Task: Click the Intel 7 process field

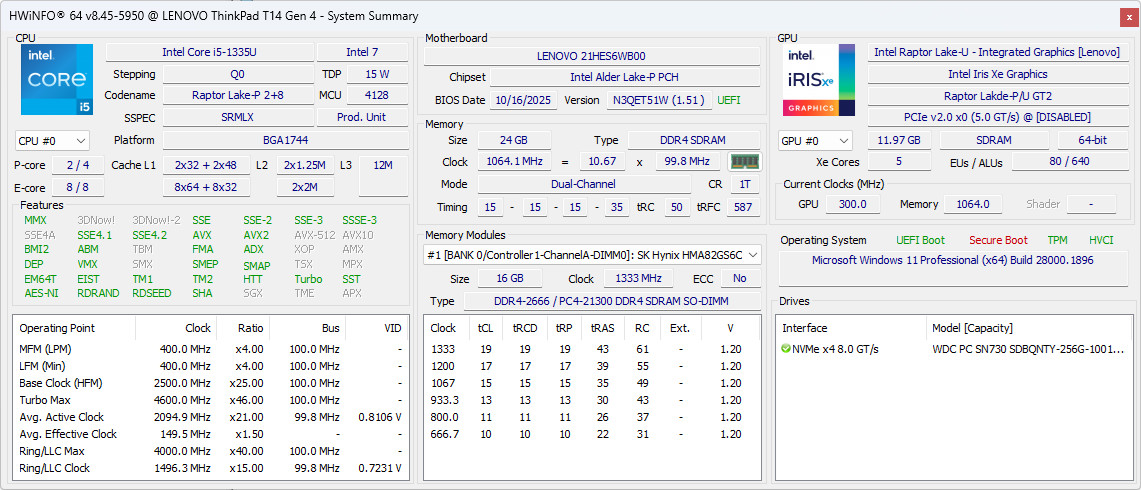Action: tap(362, 52)
